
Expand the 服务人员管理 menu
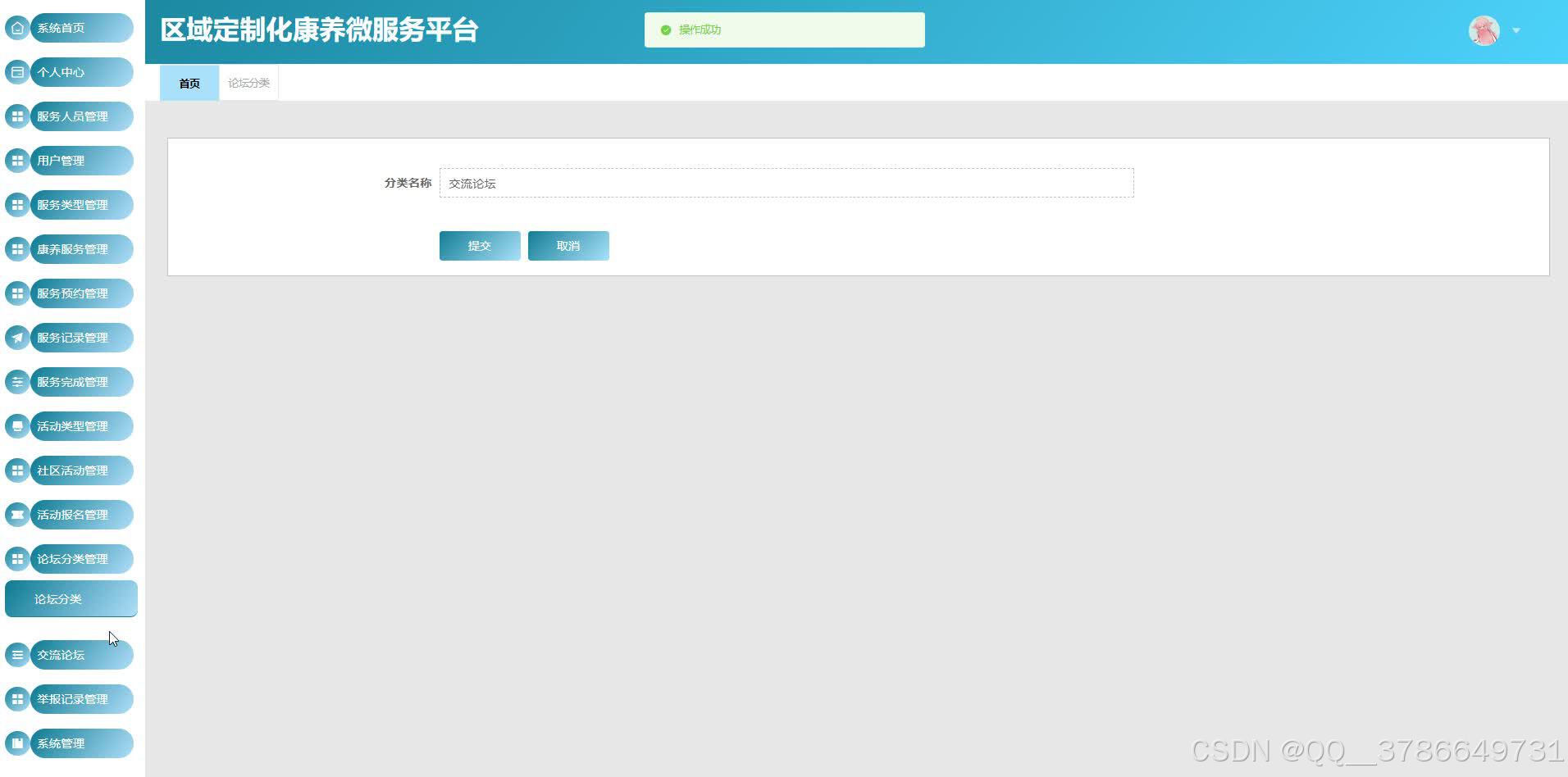81,116
